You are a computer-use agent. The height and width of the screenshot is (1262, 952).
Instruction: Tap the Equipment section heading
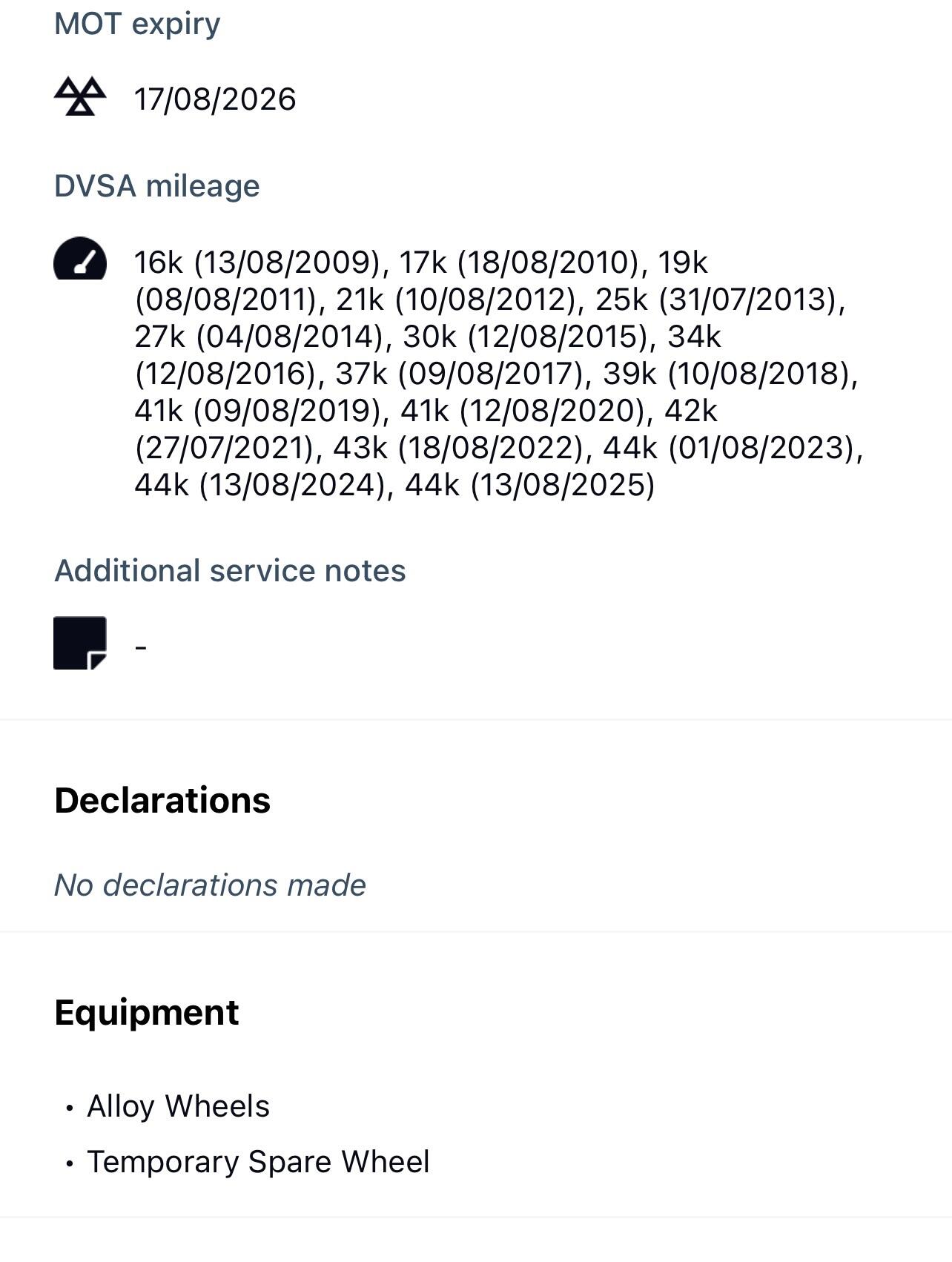coord(147,1013)
